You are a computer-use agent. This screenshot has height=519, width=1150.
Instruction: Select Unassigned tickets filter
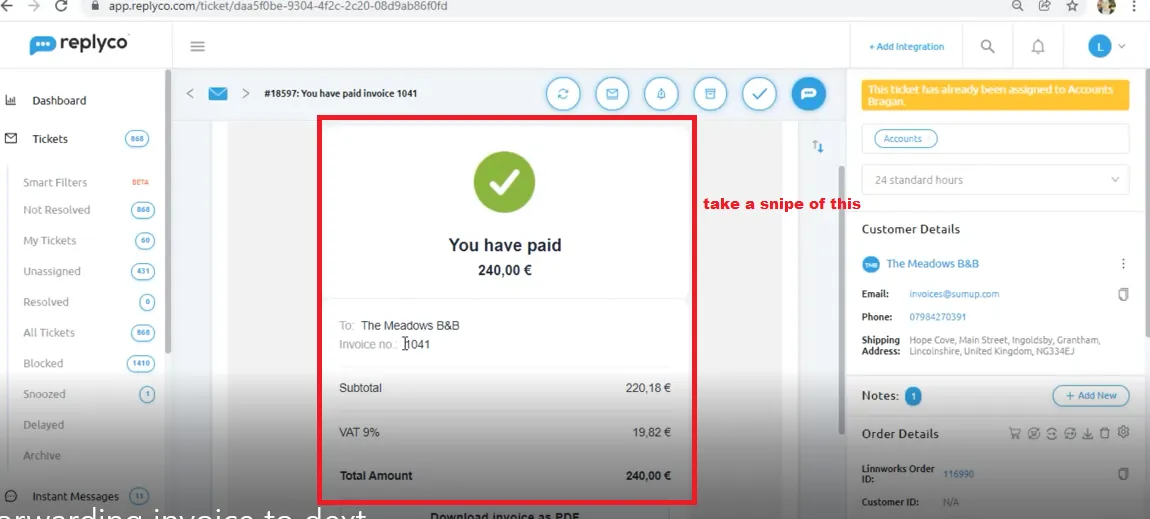point(52,271)
